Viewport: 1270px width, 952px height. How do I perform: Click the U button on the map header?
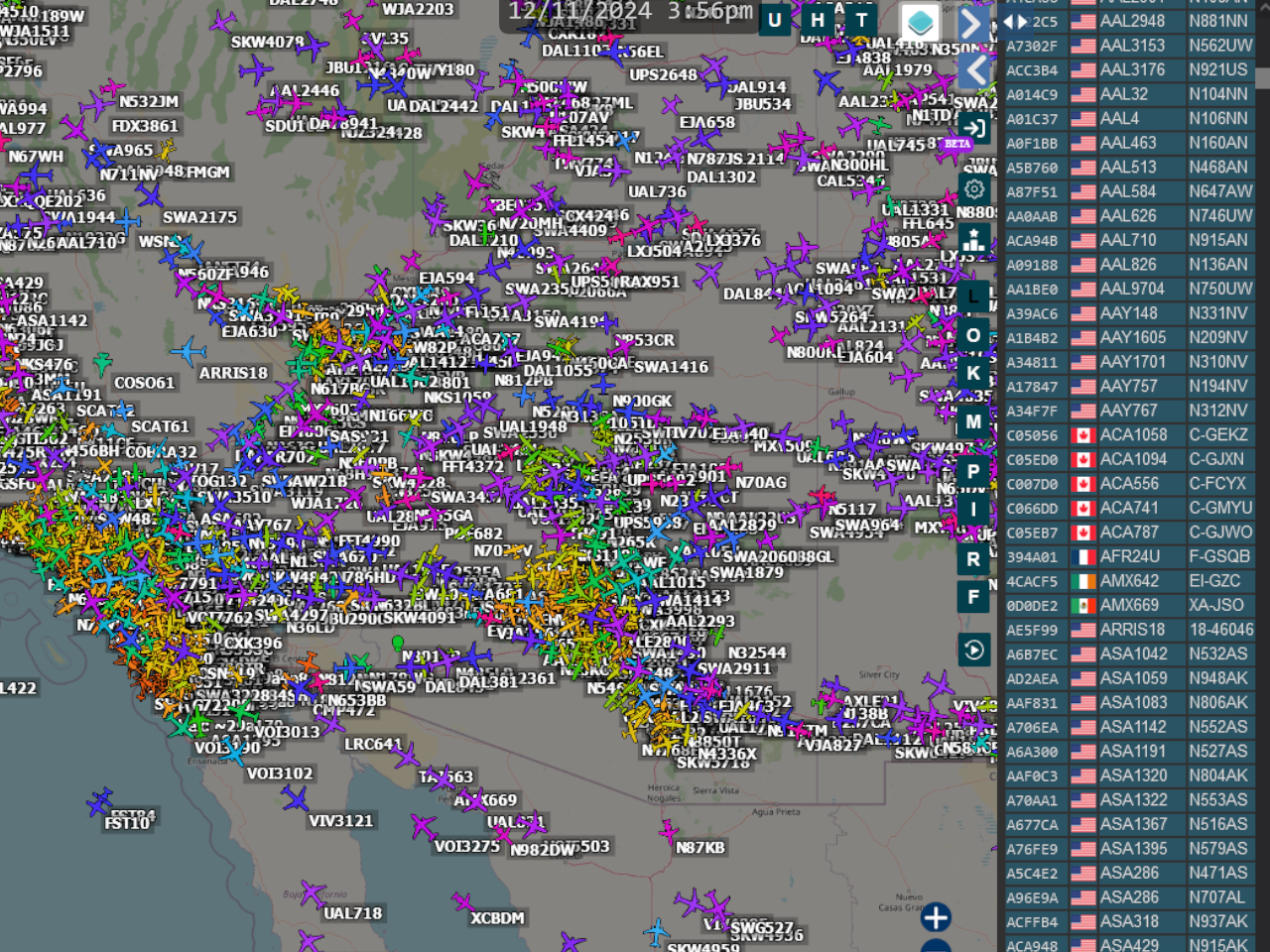click(775, 20)
